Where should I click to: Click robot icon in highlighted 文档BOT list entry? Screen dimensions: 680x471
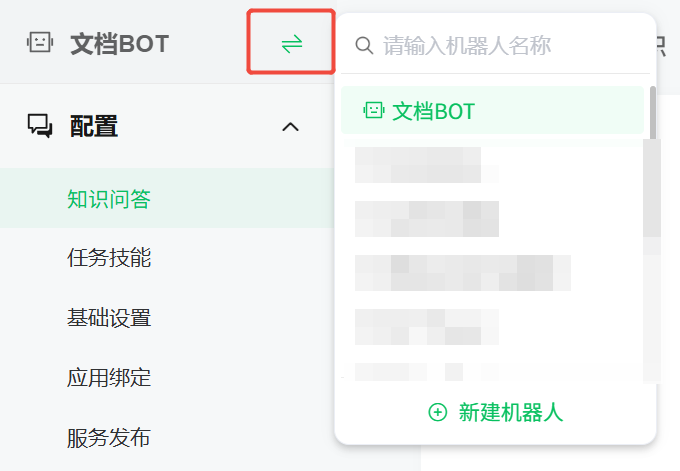click(373, 110)
